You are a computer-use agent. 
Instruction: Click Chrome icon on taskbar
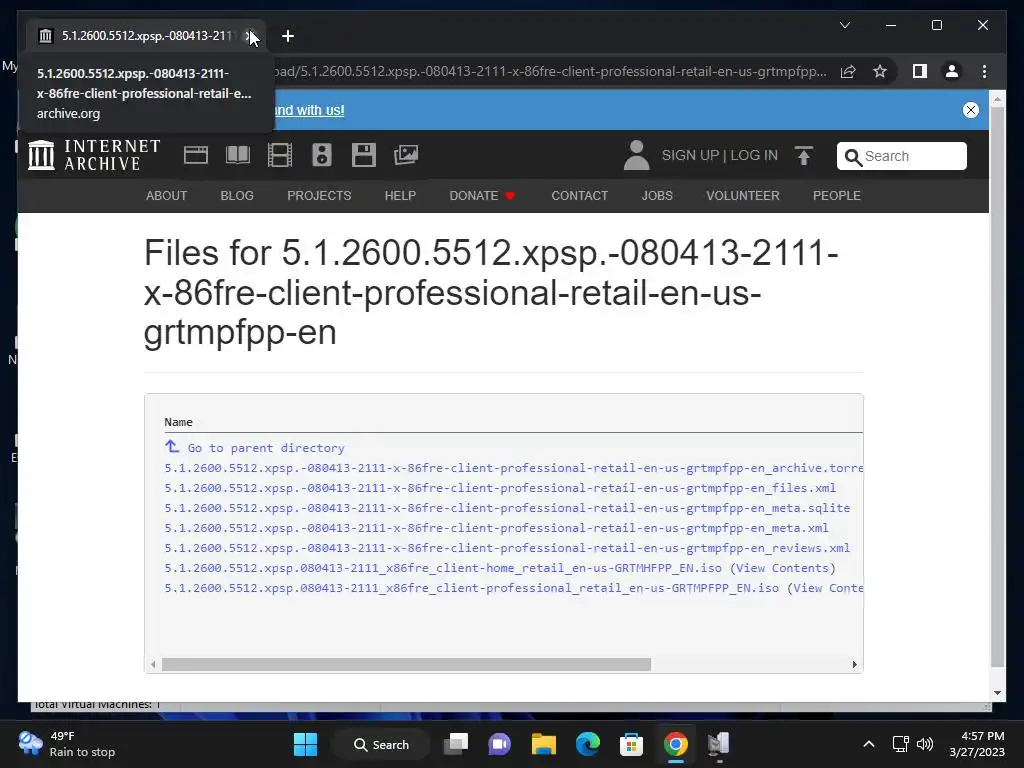(675, 744)
